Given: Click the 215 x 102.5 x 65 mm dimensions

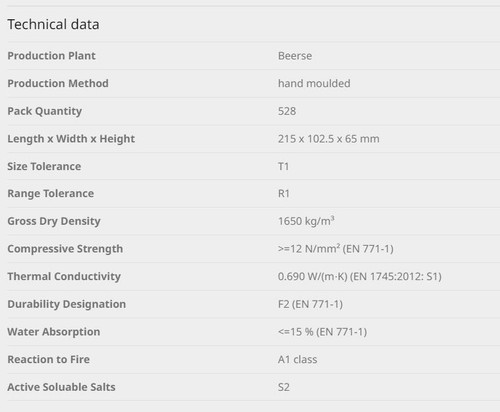Looking at the screenshot, I should pos(329,139).
